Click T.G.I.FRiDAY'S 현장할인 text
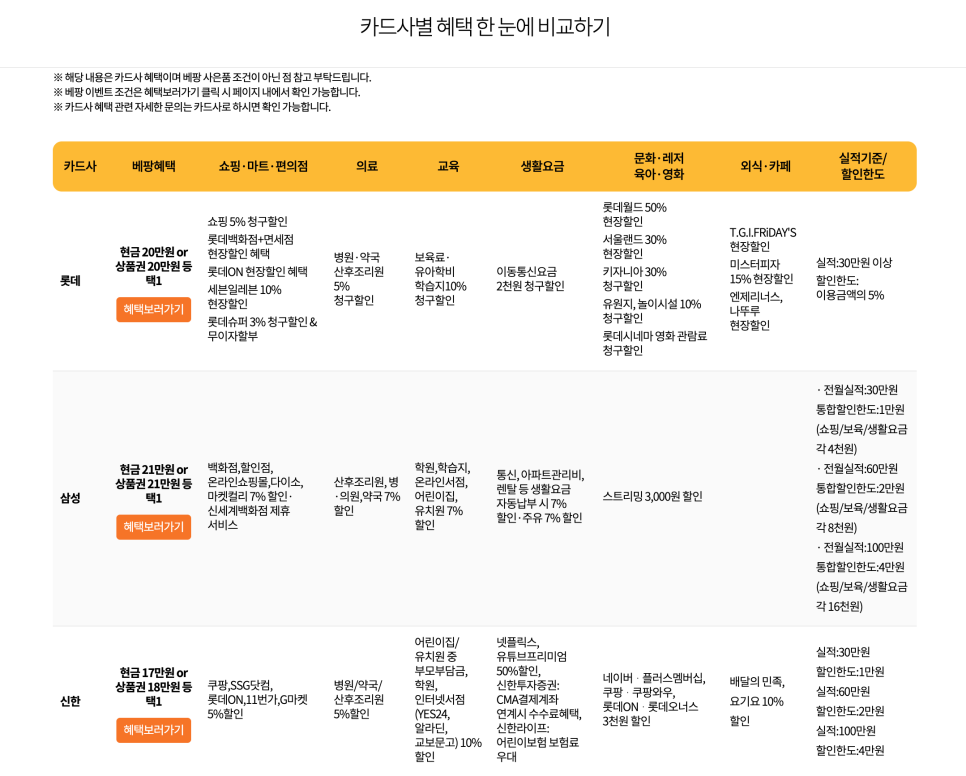Viewport: 966px width, 776px height. coord(763,240)
